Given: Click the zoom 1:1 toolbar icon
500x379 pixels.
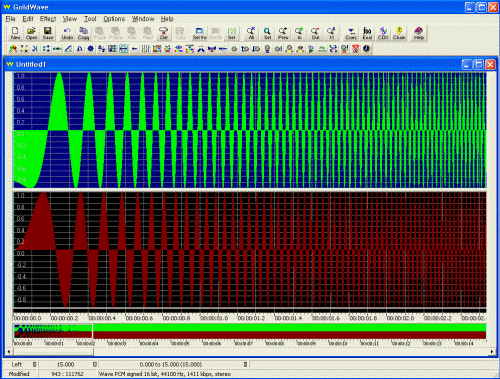Looking at the screenshot, I should (x=331, y=33).
